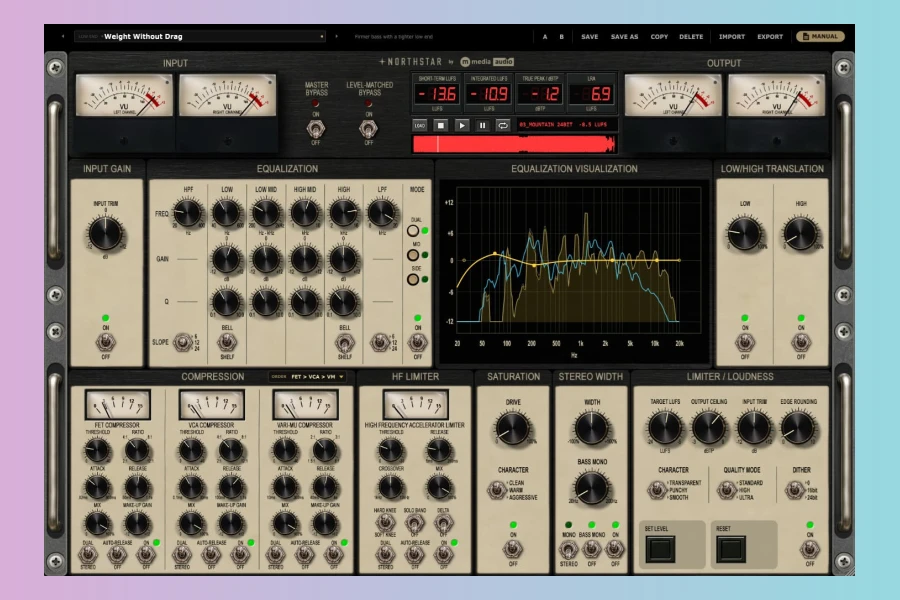Toggle the Input Gain ON/OFF switch
The height and width of the screenshot is (600, 900).
tap(106, 342)
